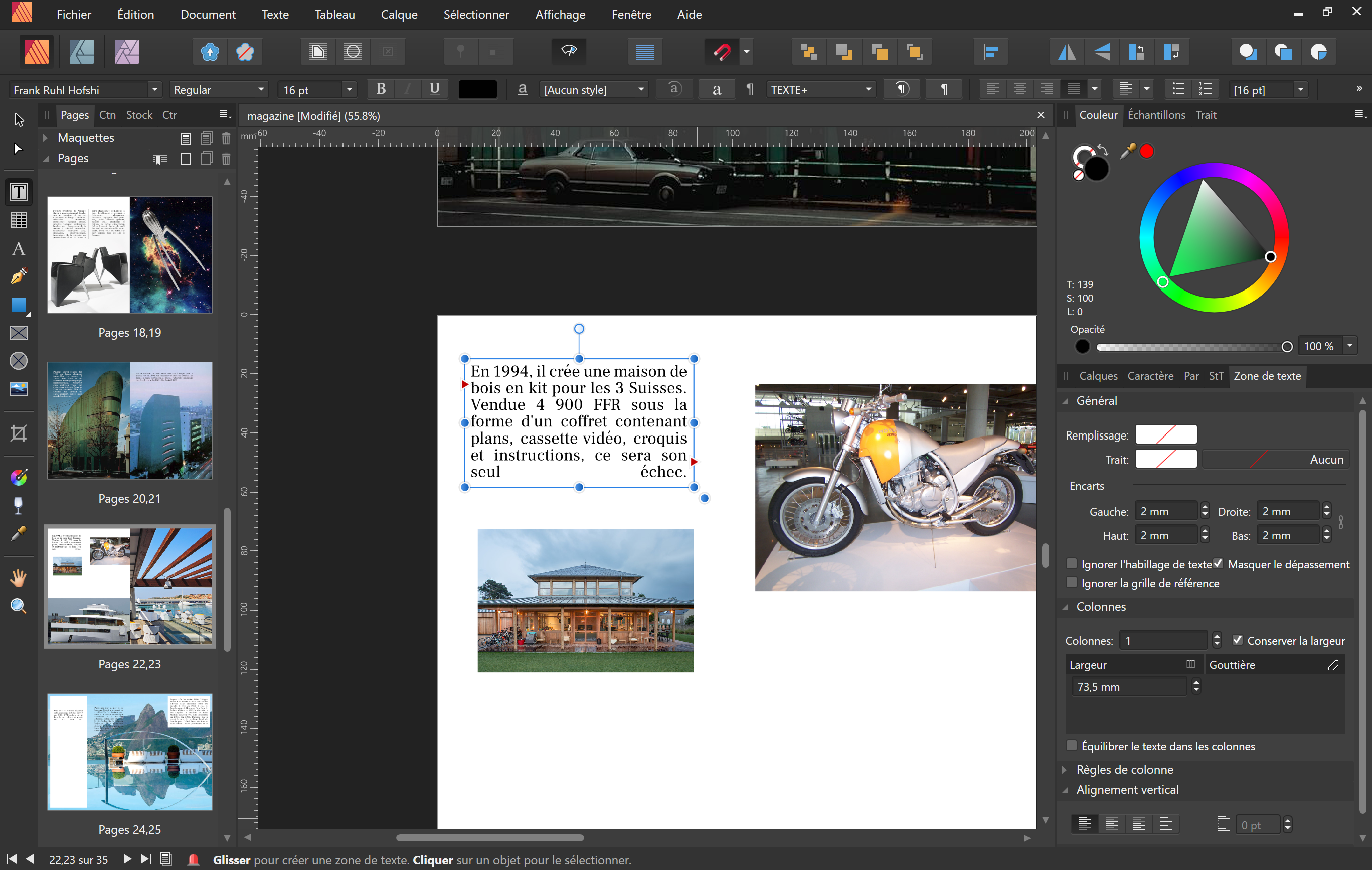Check Ignorer la grille de référence
The width and height of the screenshot is (1372, 870).
[x=1071, y=582]
